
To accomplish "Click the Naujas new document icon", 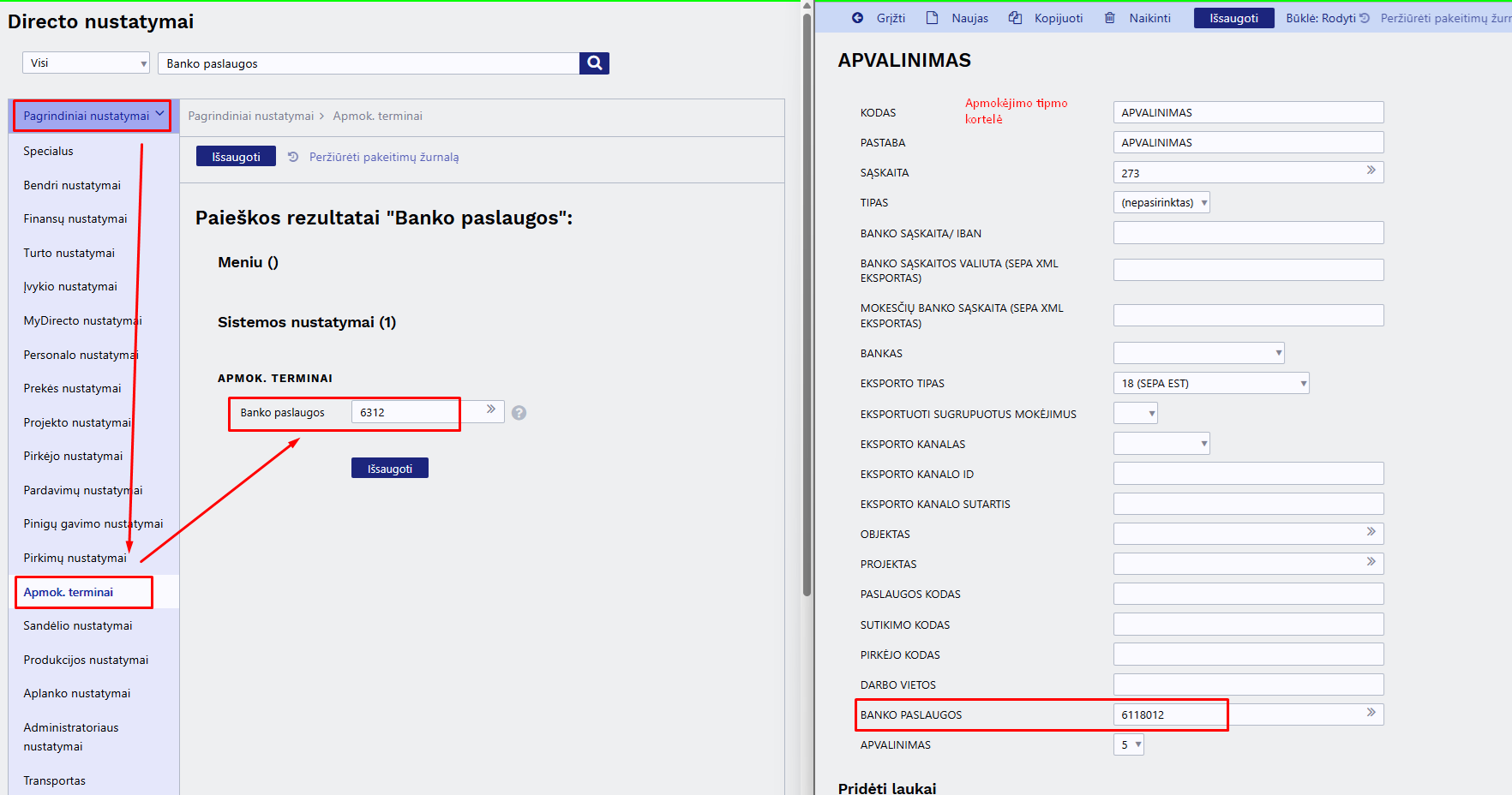I will tap(933, 18).
